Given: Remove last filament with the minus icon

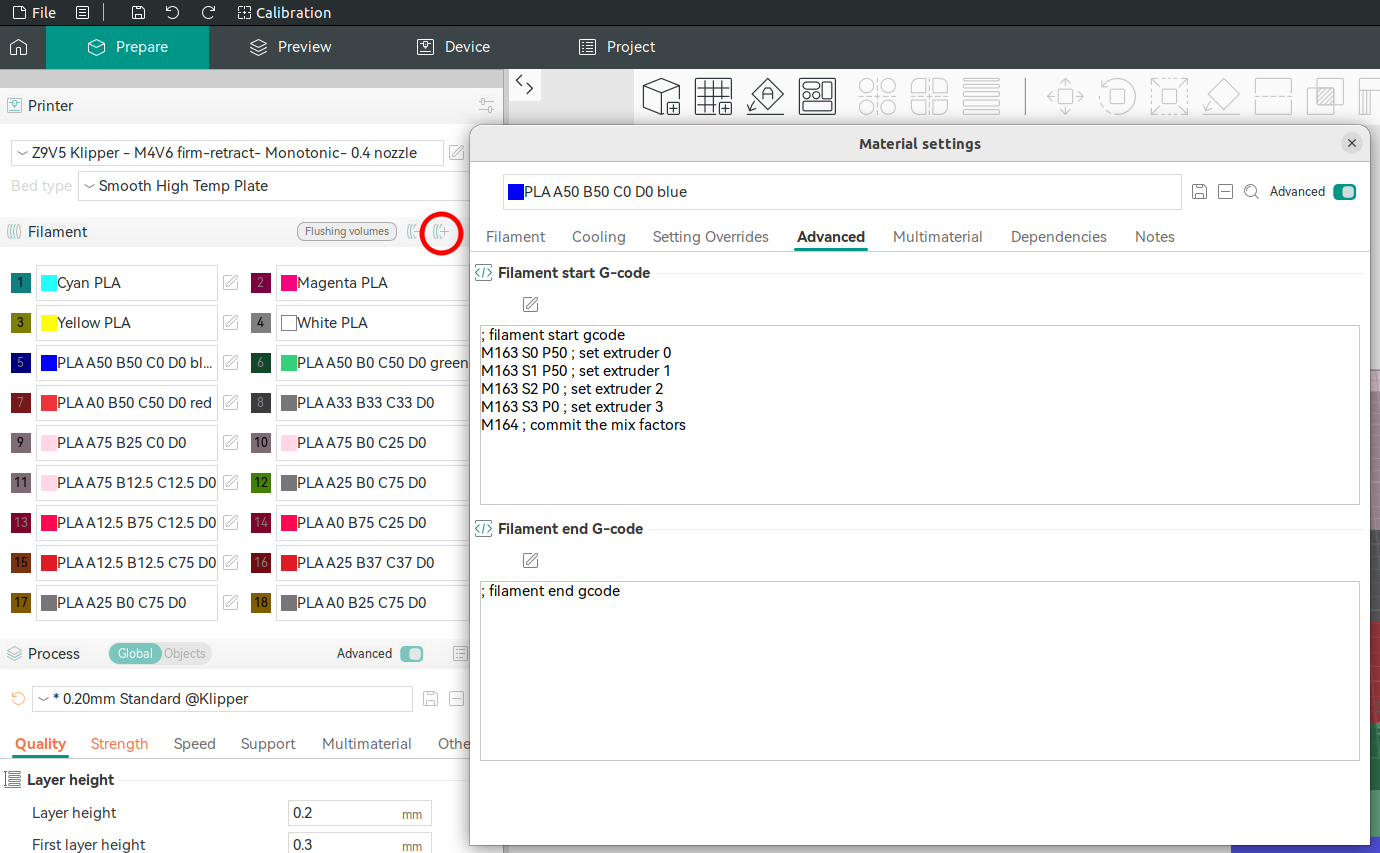Looking at the screenshot, I should [414, 232].
